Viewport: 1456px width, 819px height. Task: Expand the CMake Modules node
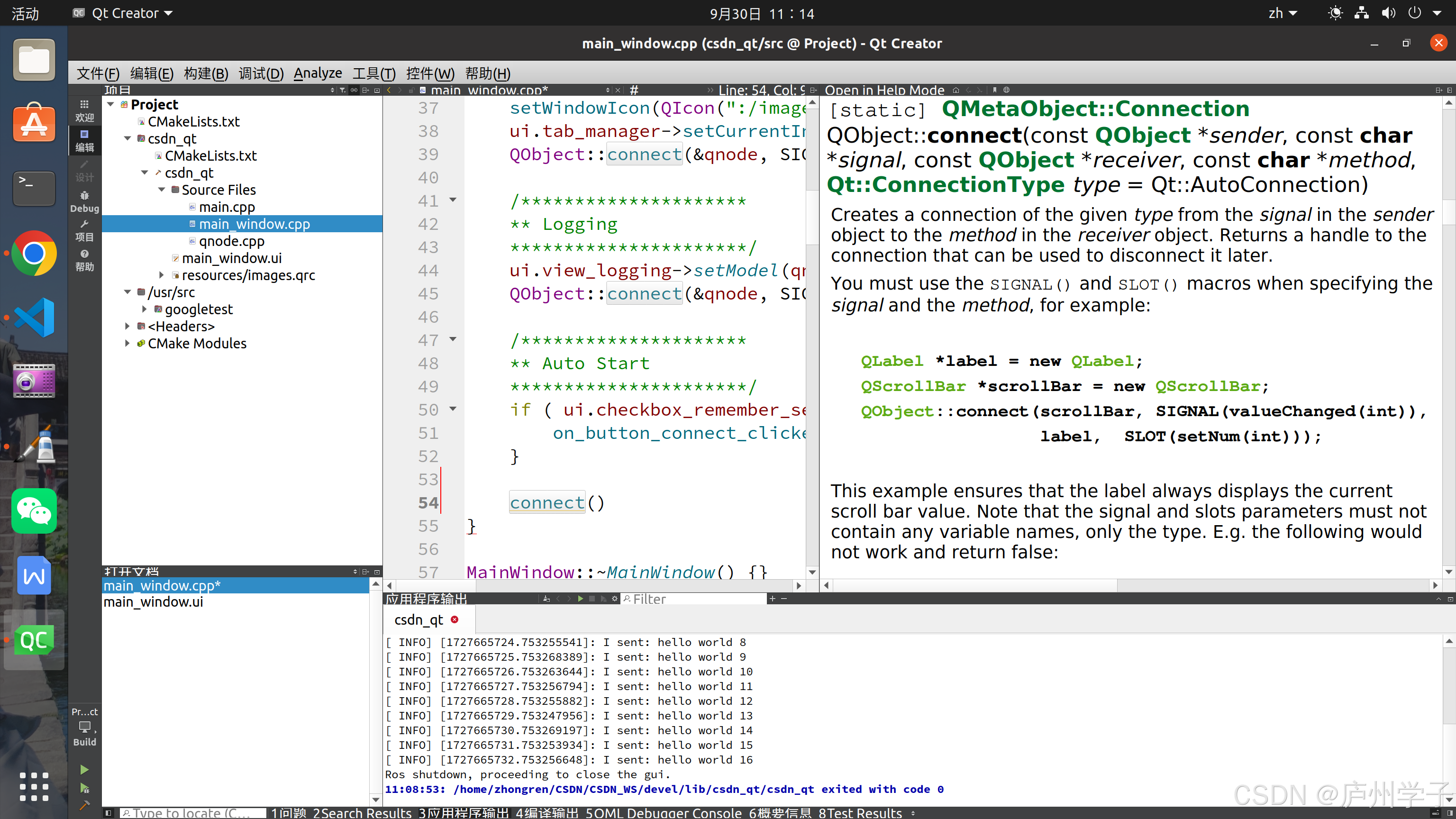[127, 343]
